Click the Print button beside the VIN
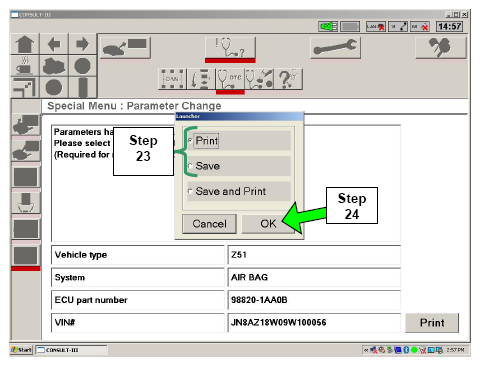The height and width of the screenshot is (366, 480). point(432,323)
